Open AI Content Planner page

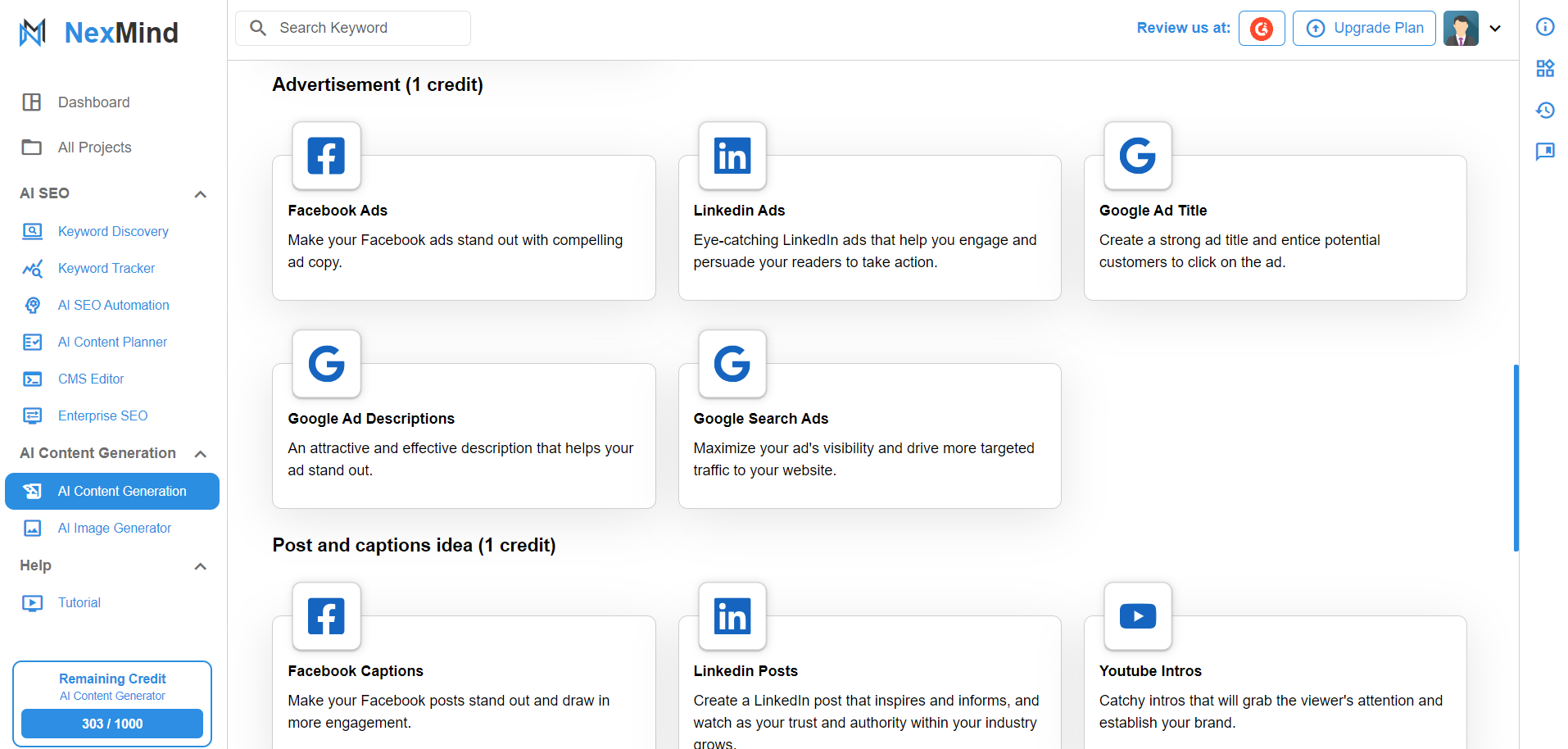point(112,342)
